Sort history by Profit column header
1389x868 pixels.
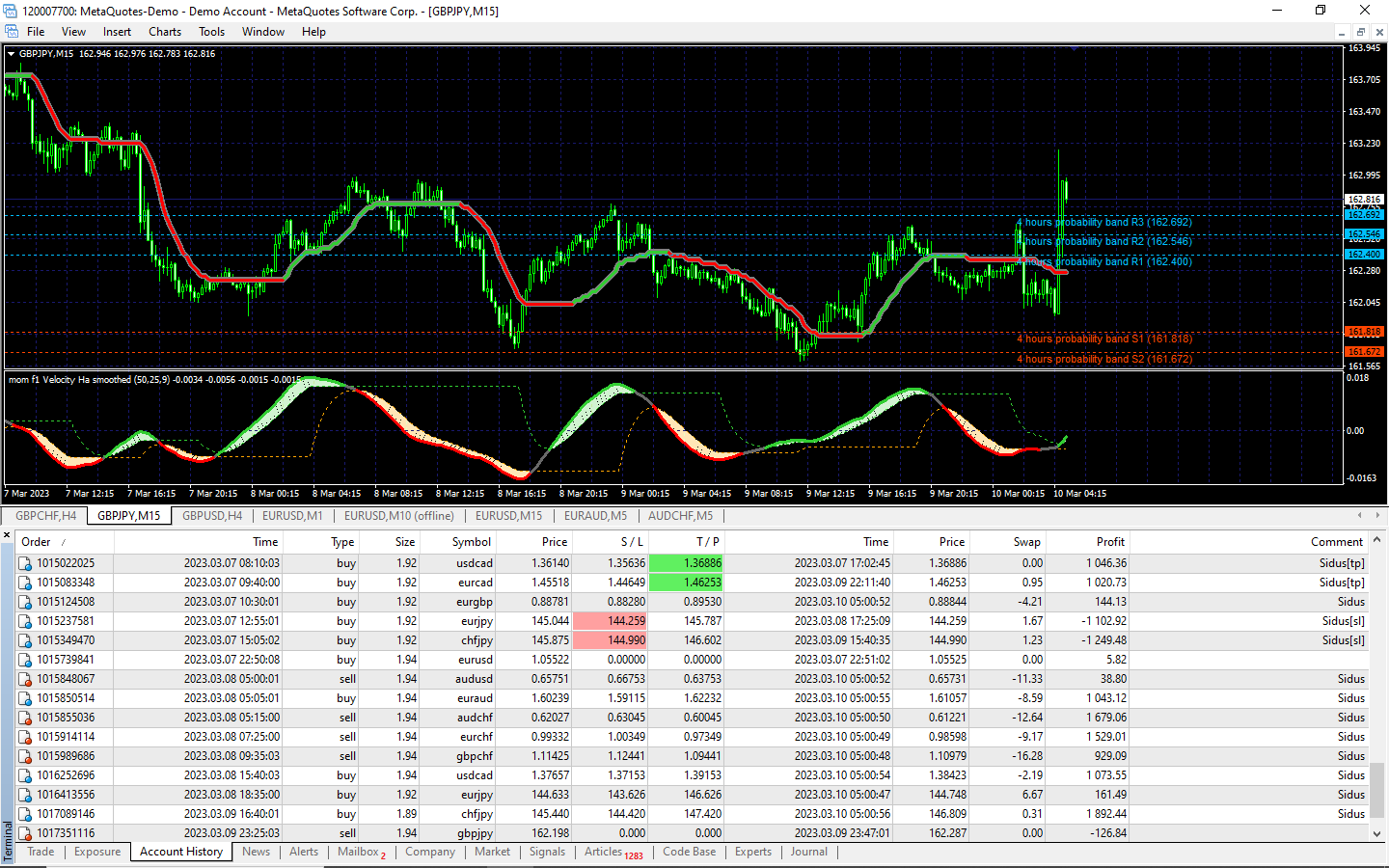tap(1109, 542)
